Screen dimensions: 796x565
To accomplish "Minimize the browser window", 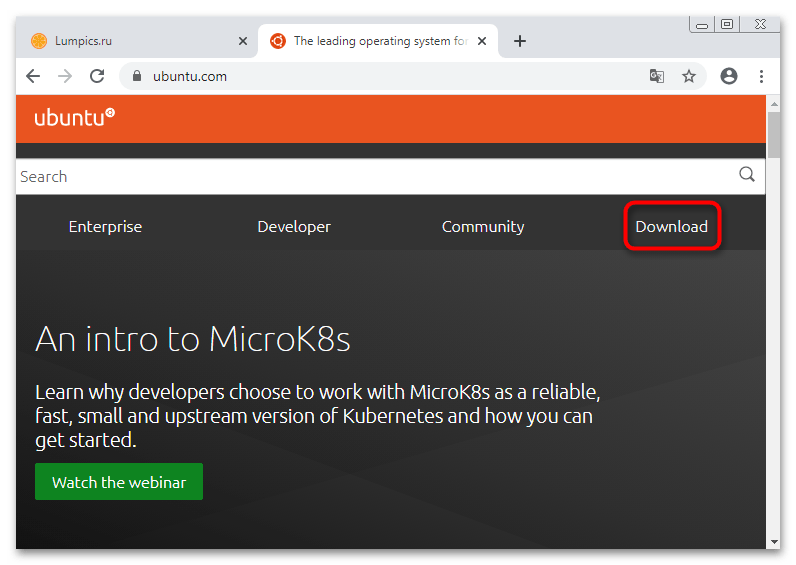I will point(702,24).
